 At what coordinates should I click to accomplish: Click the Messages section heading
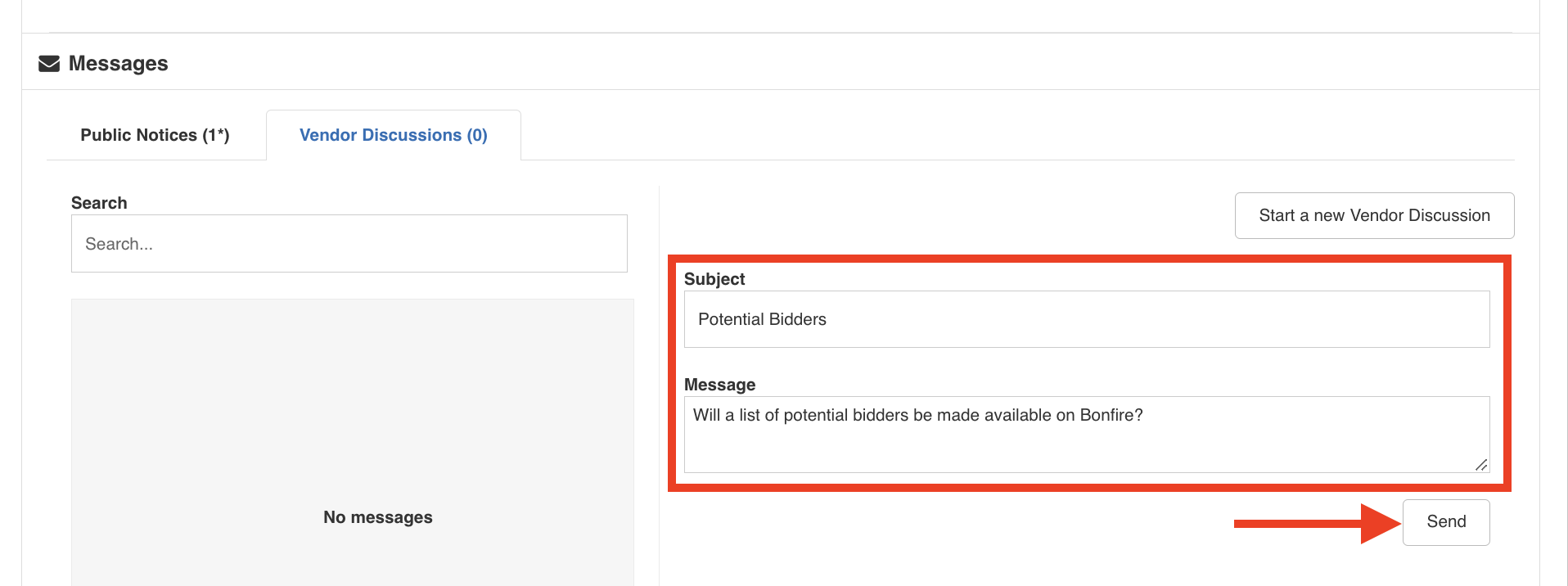(x=118, y=64)
